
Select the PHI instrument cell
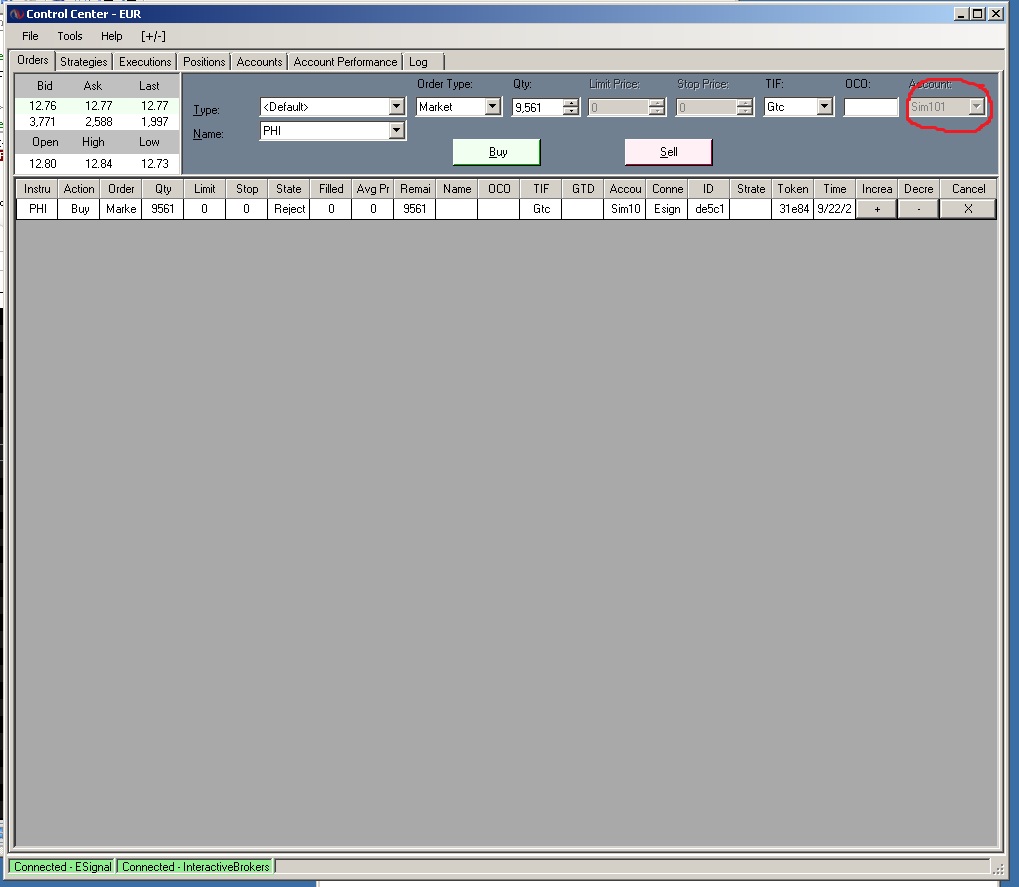37,209
